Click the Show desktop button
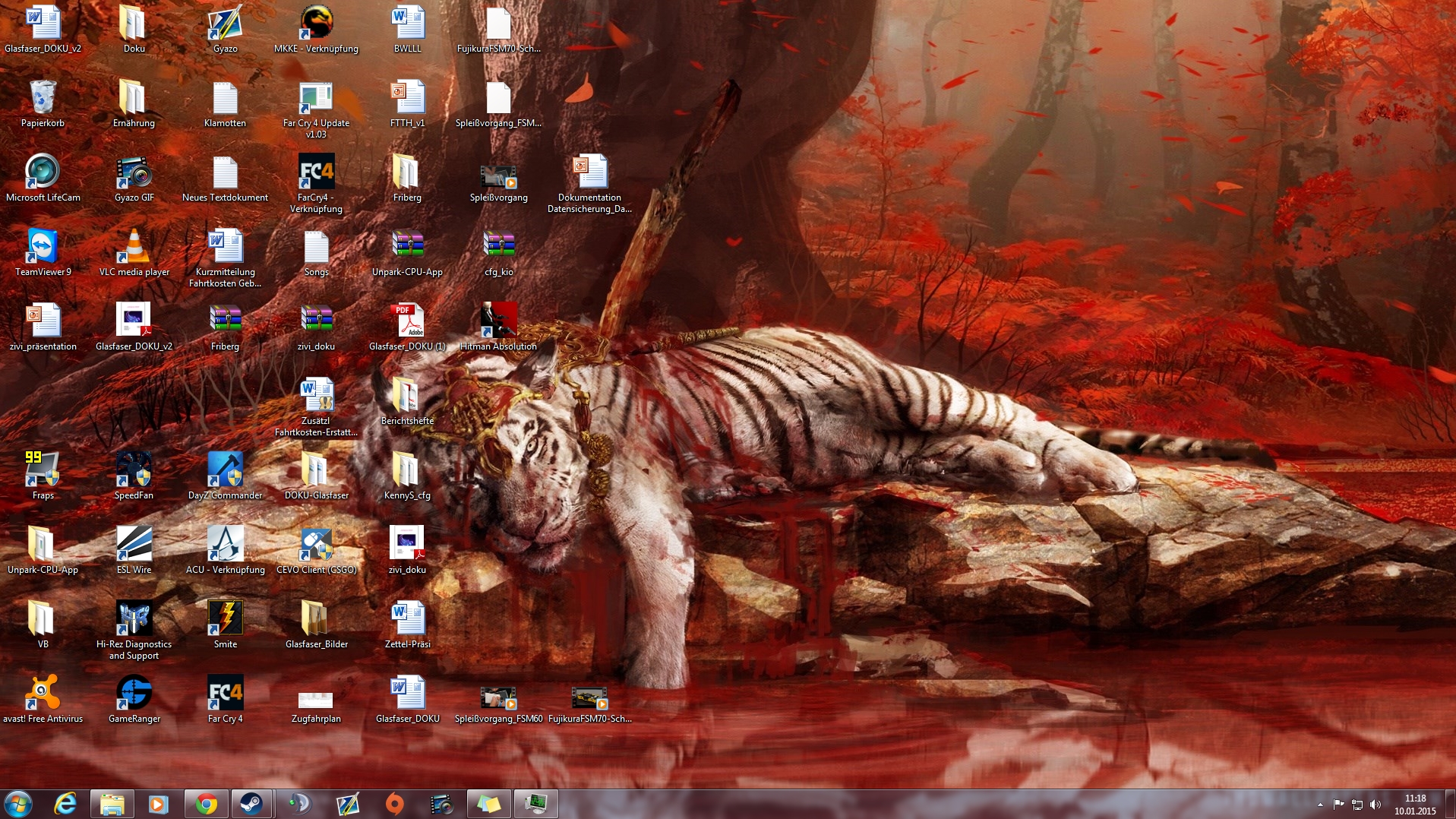Image resolution: width=1456 pixels, height=819 pixels. [x=1450, y=804]
